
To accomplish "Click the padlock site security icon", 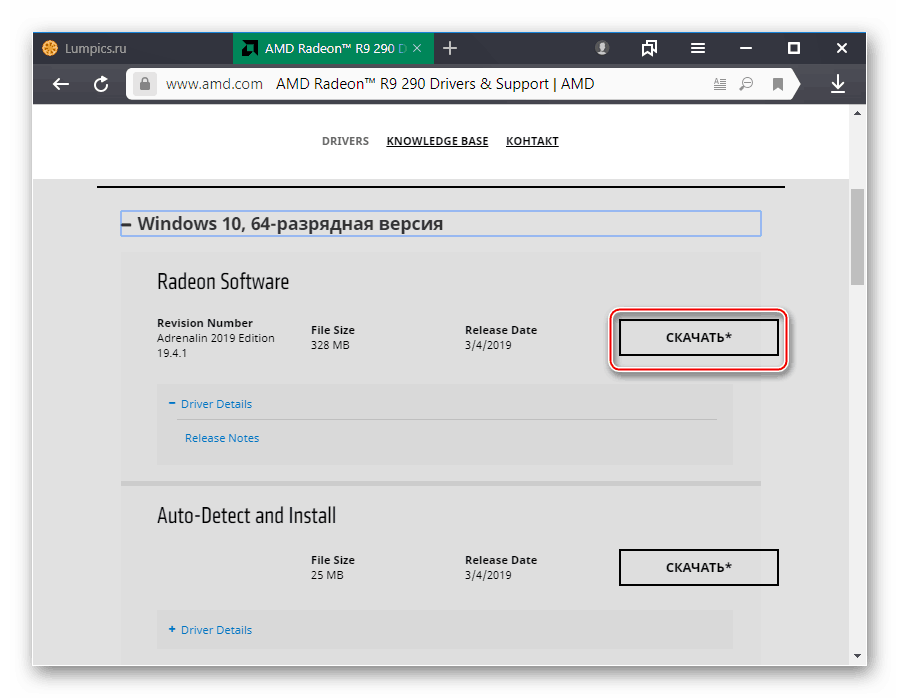I will click(145, 84).
